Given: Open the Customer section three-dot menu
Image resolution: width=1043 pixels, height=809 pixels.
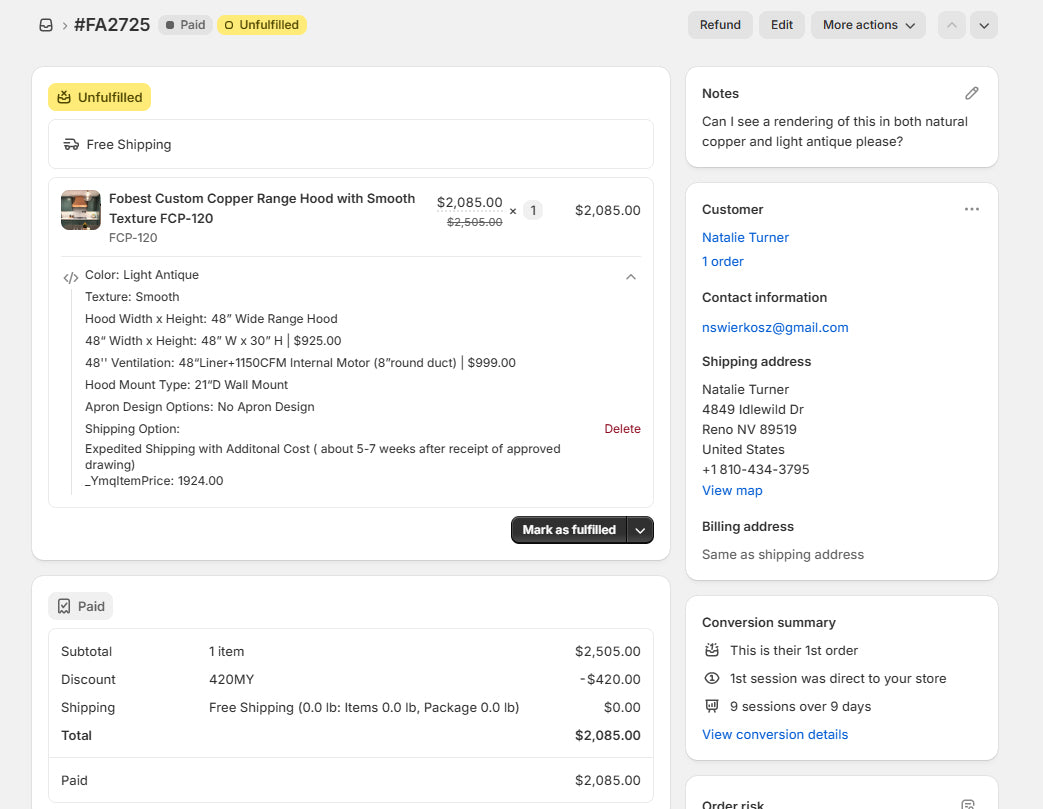Looking at the screenshot, I should pyautogui.click(x=972, y=209).
